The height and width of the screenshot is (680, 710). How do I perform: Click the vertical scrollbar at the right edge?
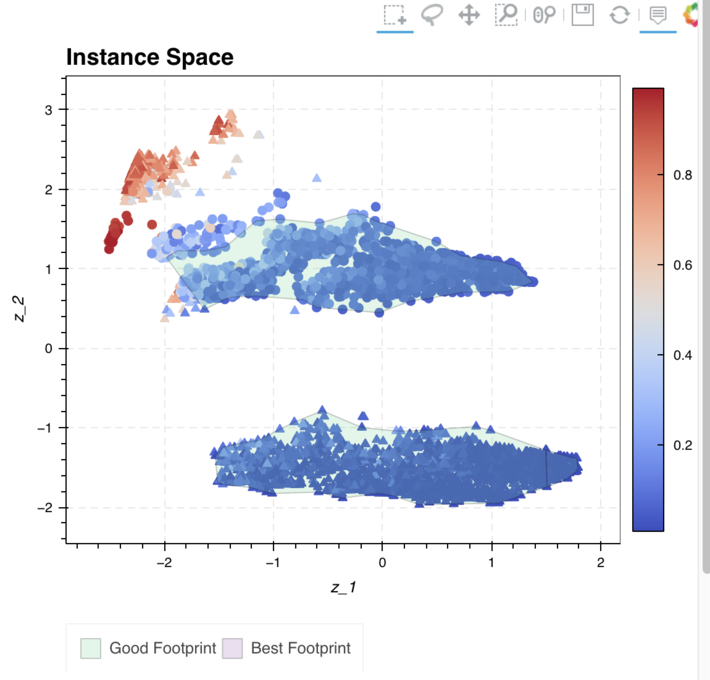click(706, 285)
